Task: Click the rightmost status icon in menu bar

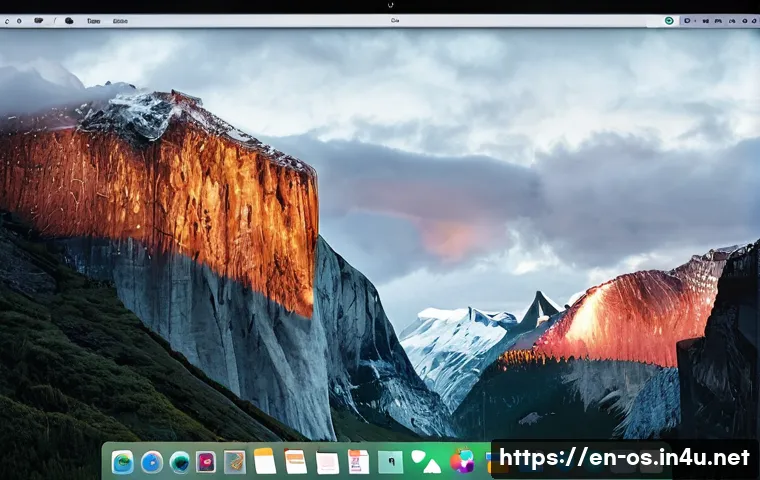Action: [755, 20]
